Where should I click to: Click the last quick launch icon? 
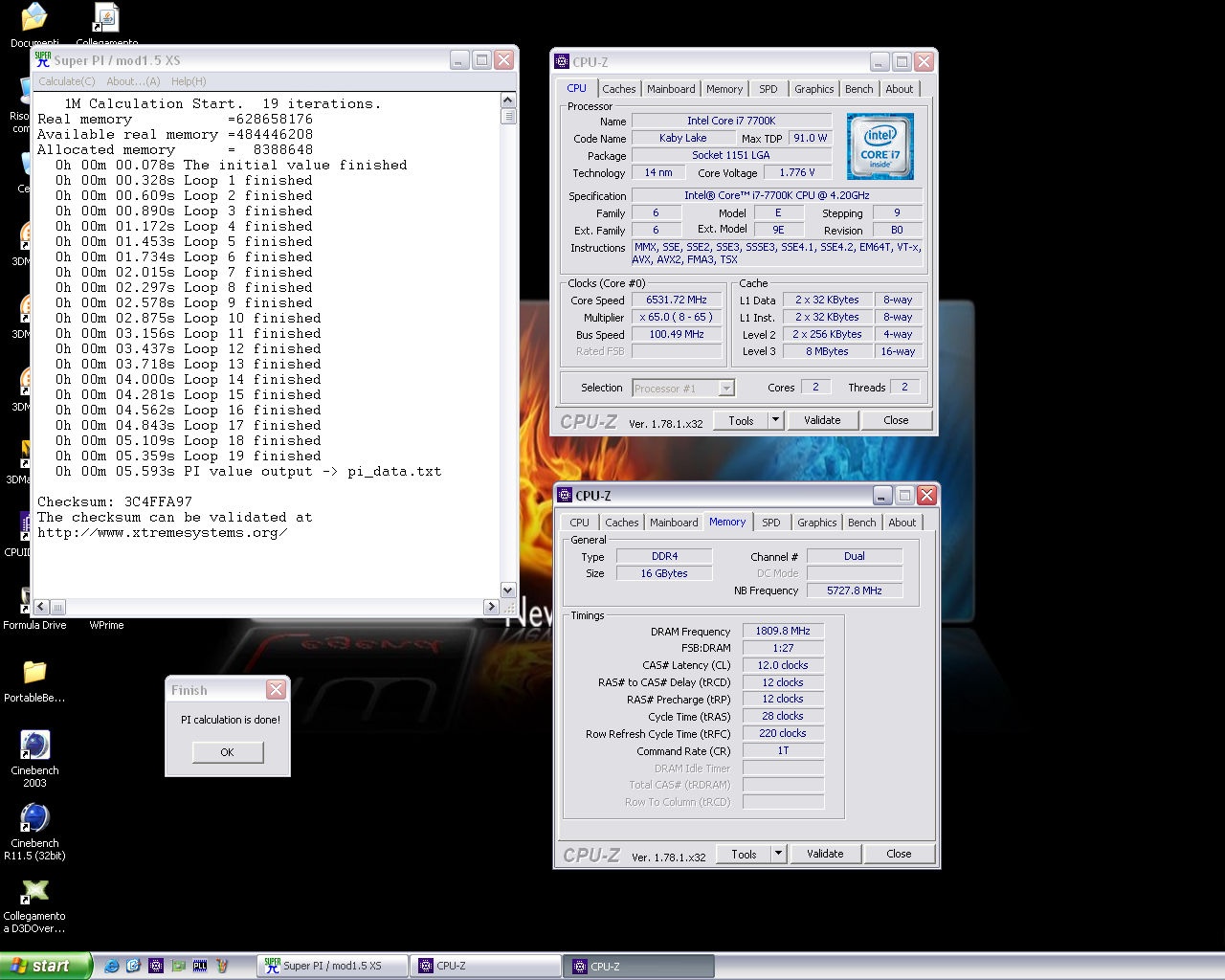click(x=222, y=966)
